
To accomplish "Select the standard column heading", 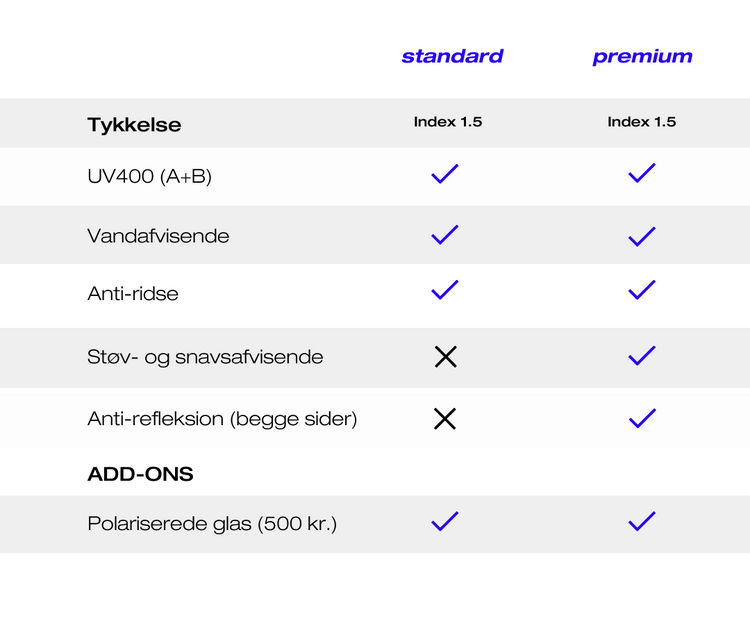I will (452, 56).
